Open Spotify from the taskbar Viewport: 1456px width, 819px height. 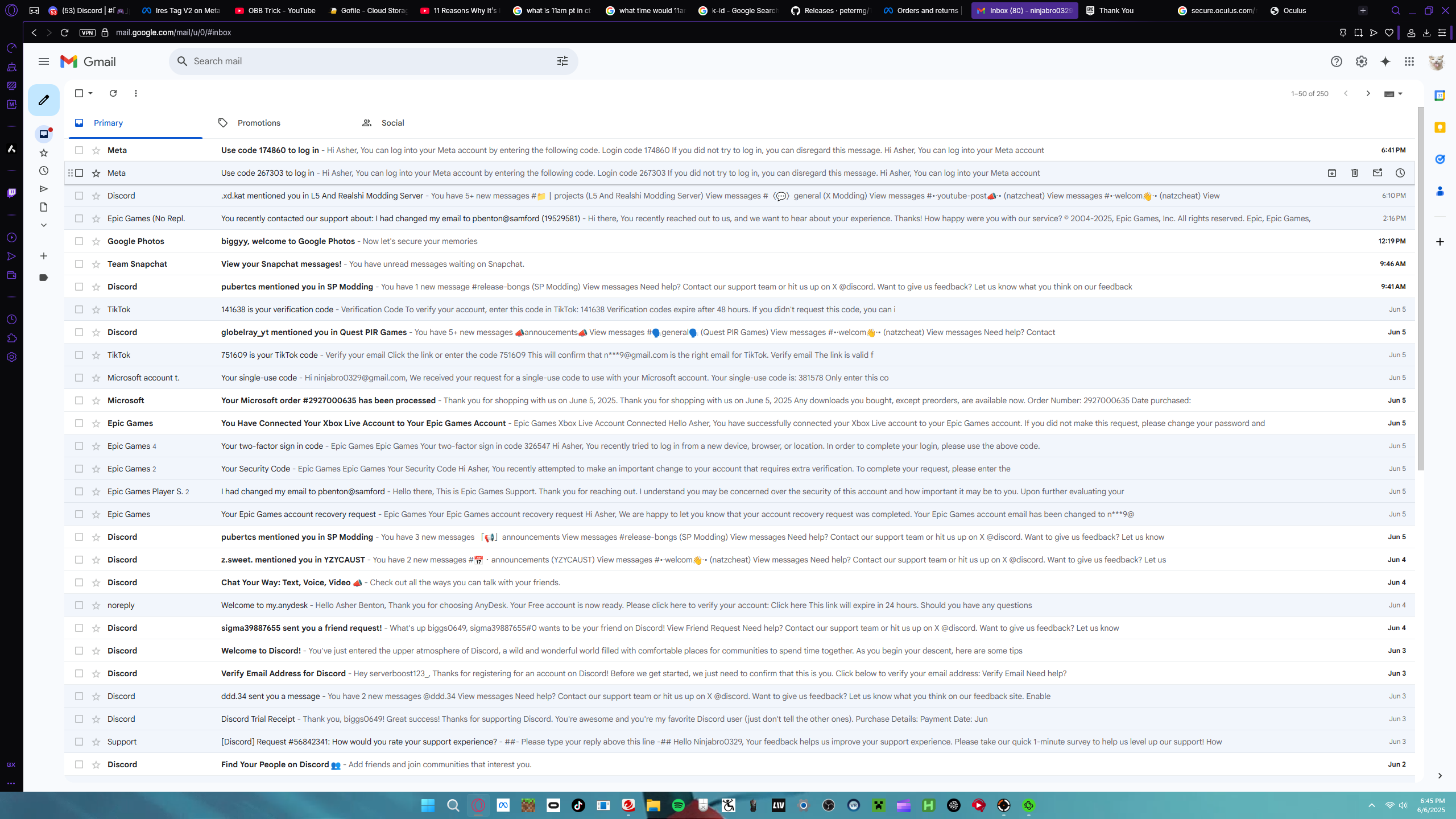(x=678, y=805)
